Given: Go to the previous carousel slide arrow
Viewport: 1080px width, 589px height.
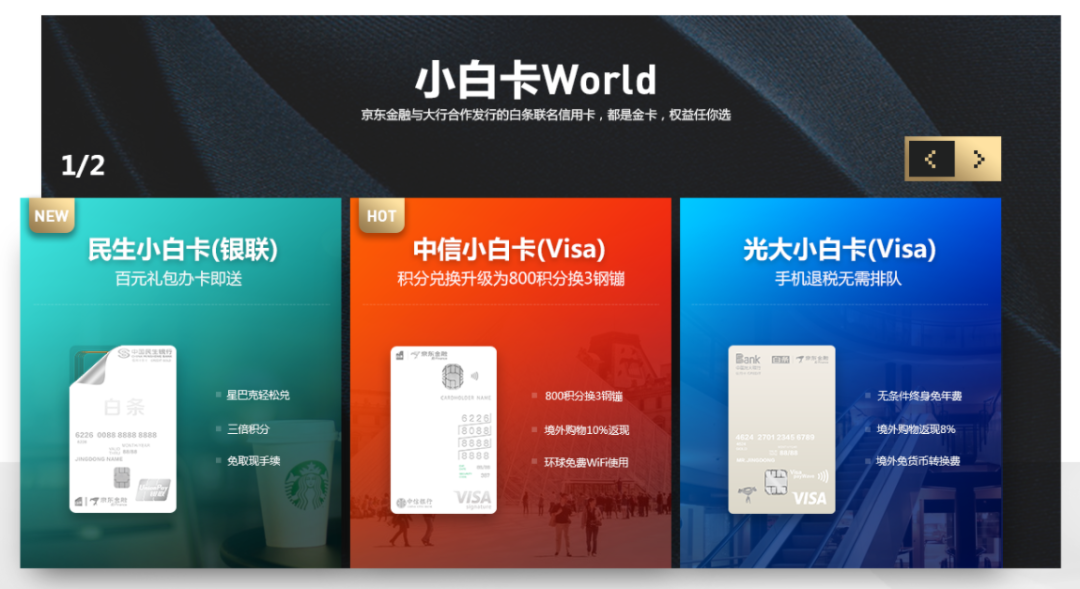Looking at the screenshot, I should click(x=931, y=159).
